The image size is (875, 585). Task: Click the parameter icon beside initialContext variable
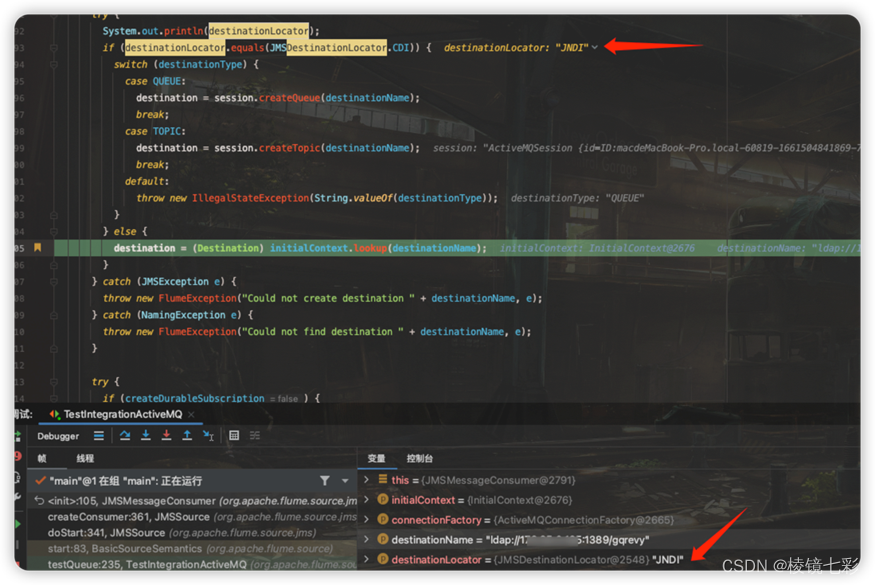[x=383, y=500]
